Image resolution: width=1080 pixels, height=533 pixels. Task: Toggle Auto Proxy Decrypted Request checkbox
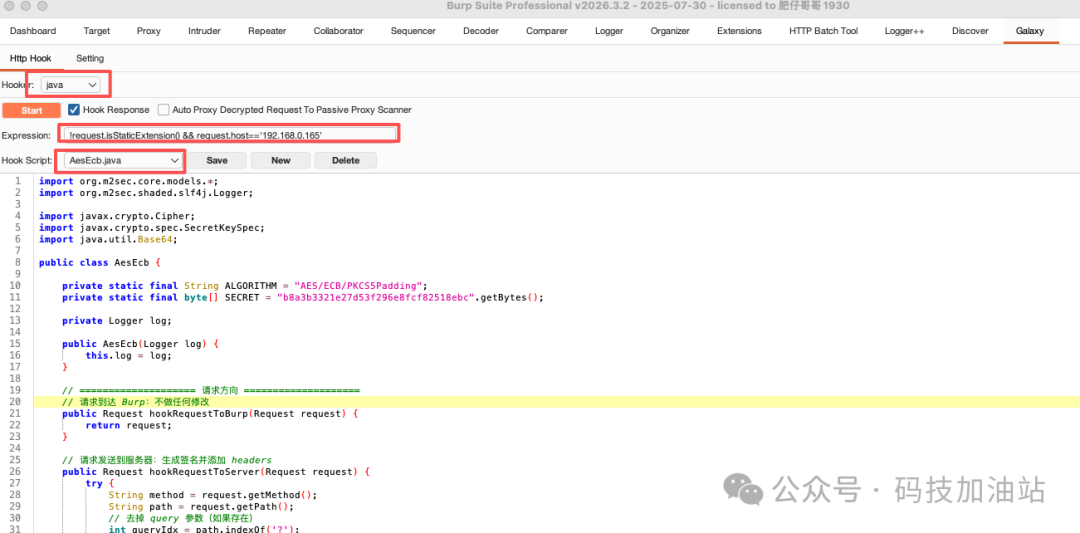pos(164,110)
